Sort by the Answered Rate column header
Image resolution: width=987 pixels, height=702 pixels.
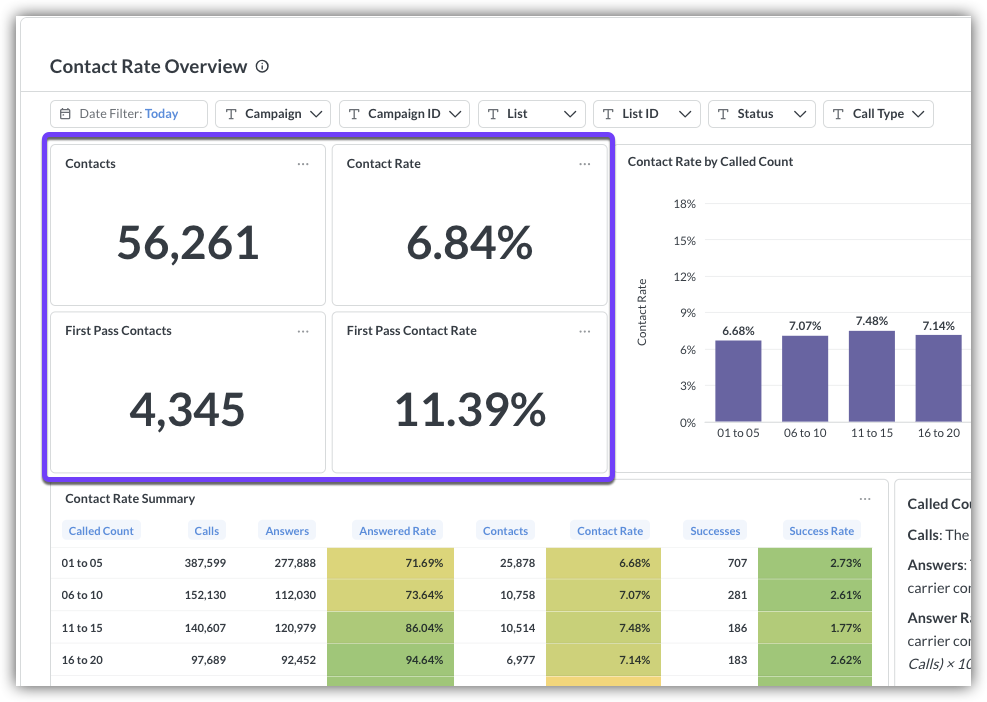[x=398, y=531]
